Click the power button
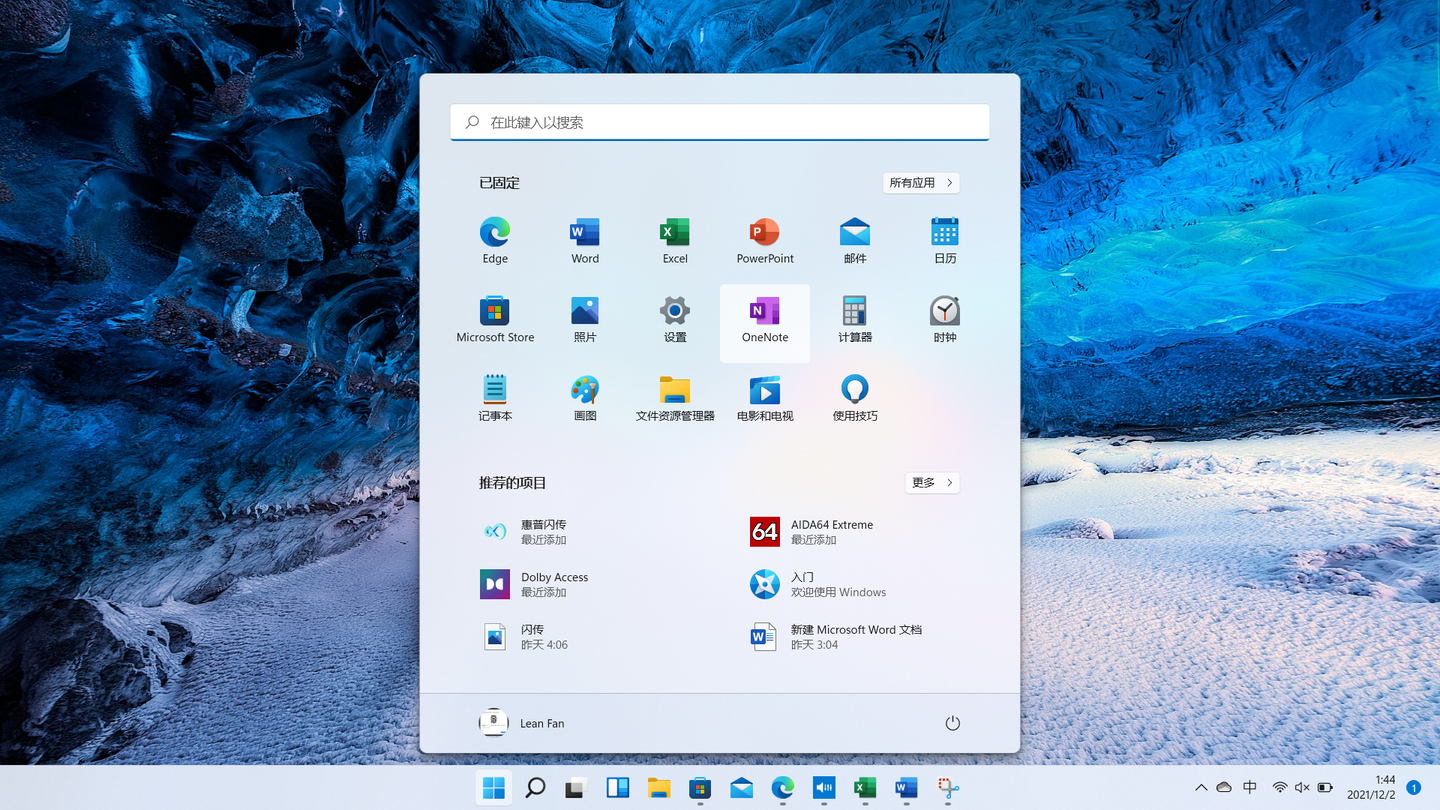The height and width of the screenshot is (810, 1440). (x=952, y=723)
